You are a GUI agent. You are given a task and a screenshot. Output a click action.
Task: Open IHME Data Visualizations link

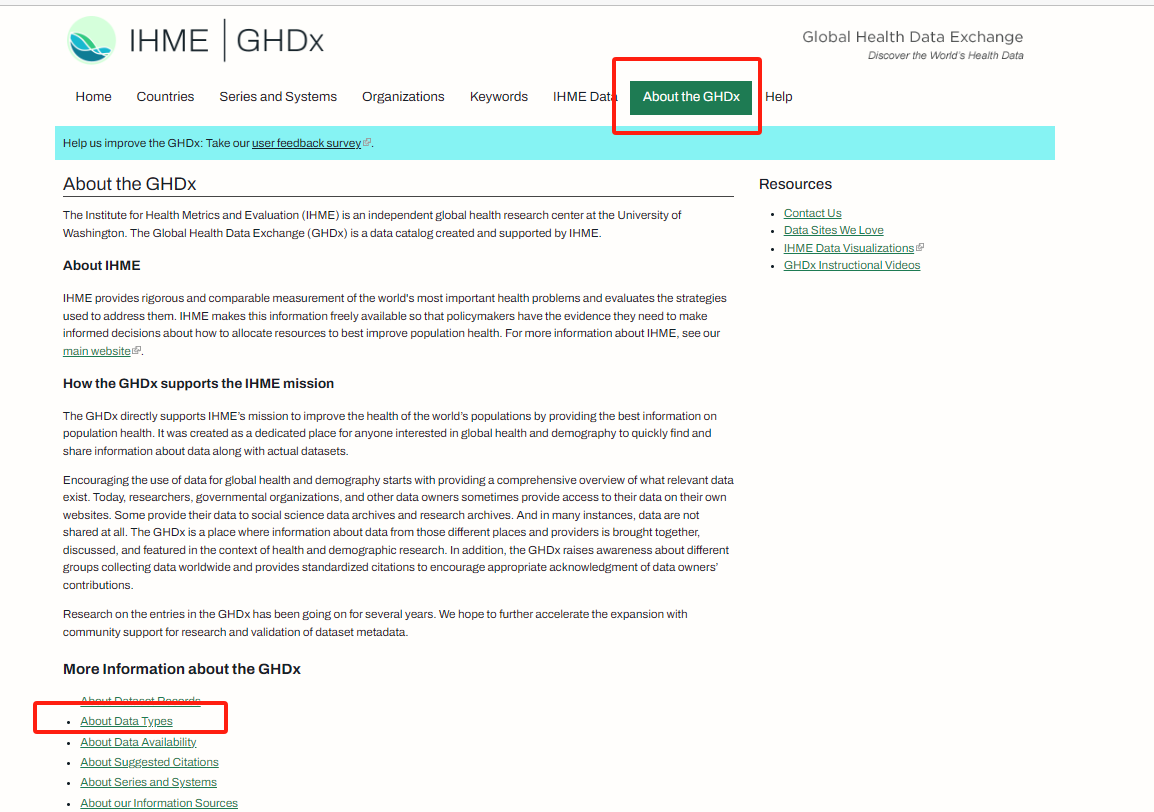point(849,248)
